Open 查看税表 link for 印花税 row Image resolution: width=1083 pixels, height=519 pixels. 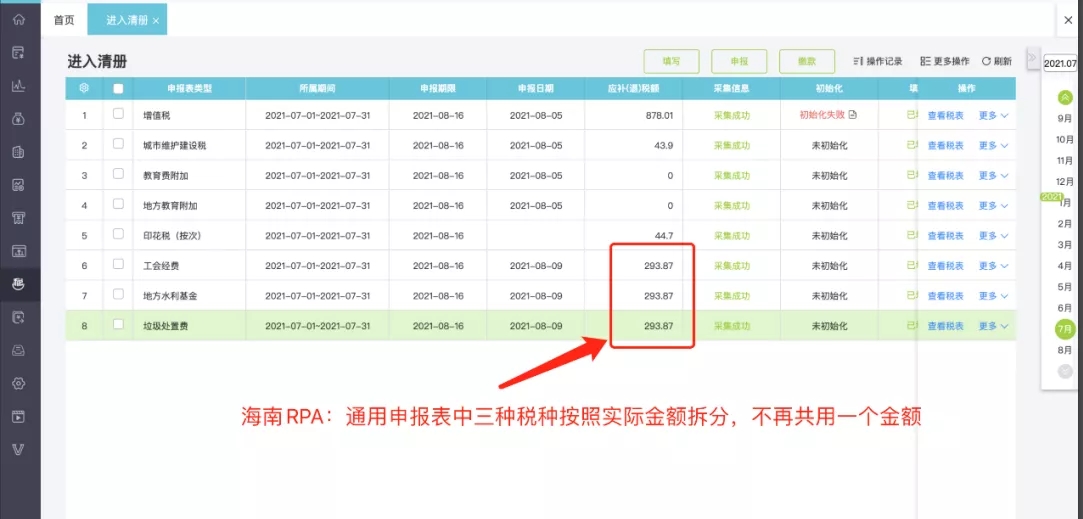click(946, 236)
